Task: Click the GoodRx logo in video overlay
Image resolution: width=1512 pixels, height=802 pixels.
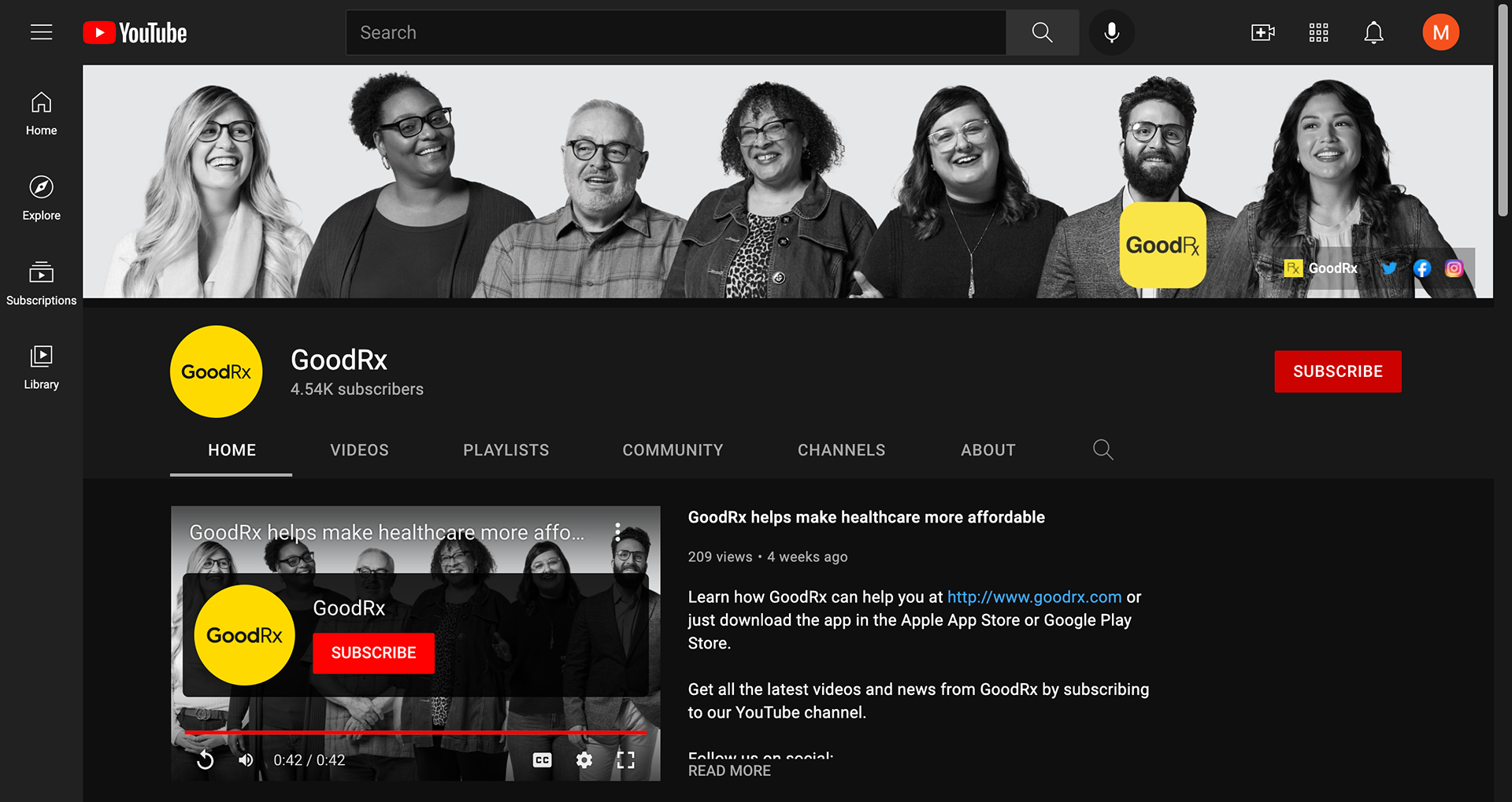Action: [x=244, y=634]
